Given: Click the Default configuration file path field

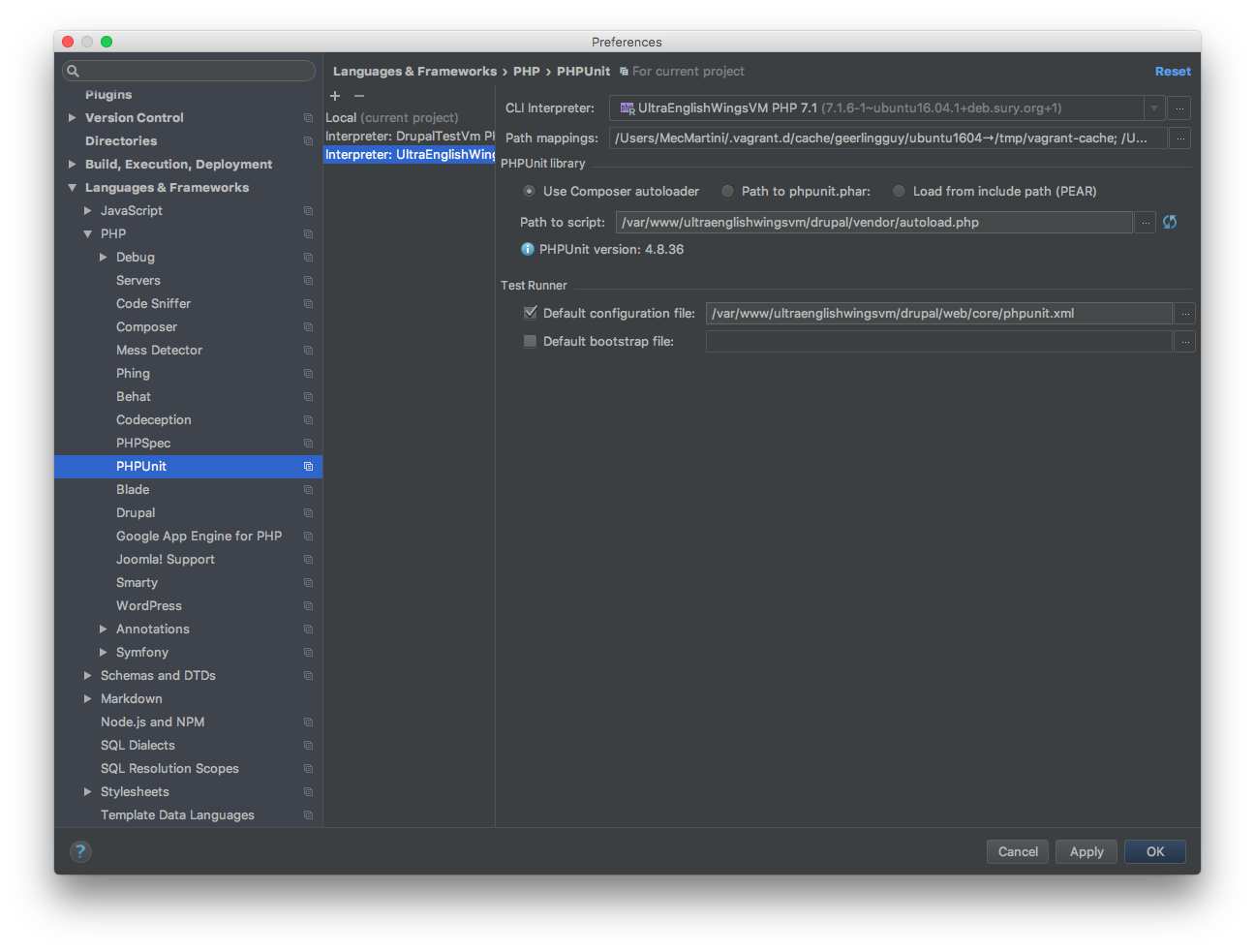Looking at the screenshot, I should tap(938, 314).
